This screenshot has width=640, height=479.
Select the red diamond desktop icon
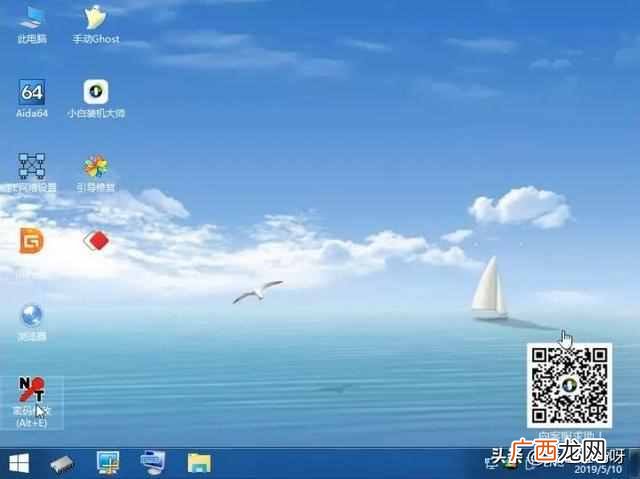point(96,241)
